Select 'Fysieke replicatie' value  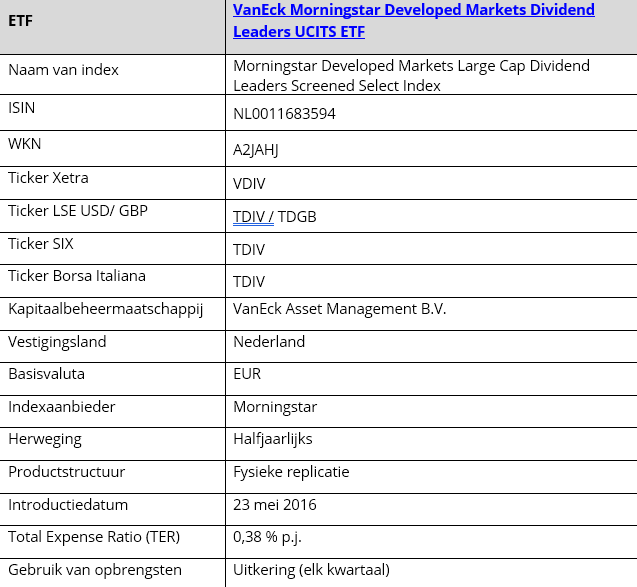[291, 472]
